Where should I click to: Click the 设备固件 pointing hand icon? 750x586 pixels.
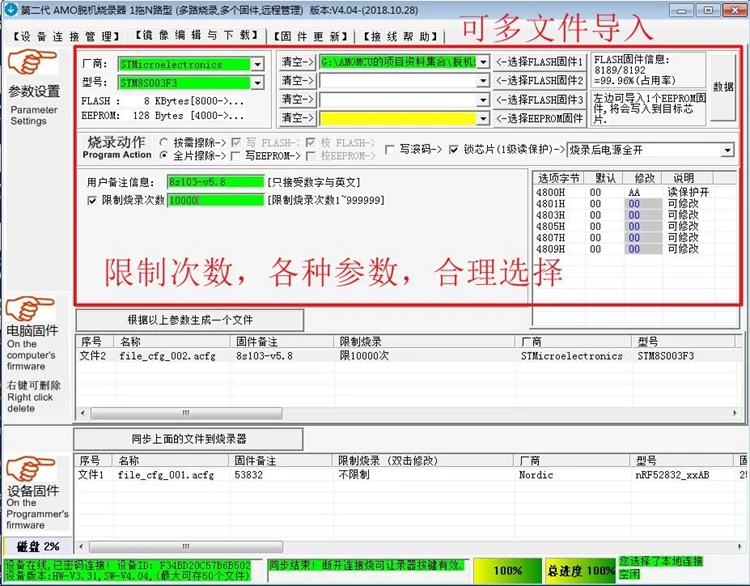pyautogui.click(x=30, y=468)
